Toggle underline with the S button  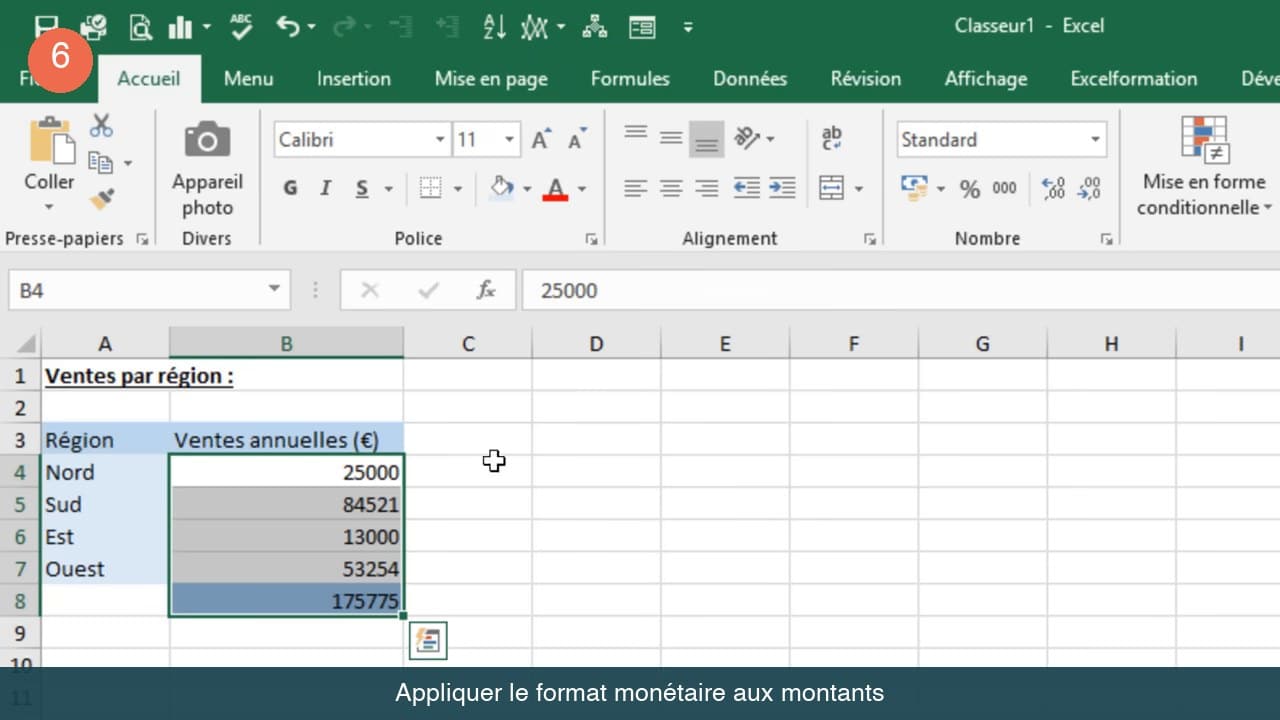361,188
